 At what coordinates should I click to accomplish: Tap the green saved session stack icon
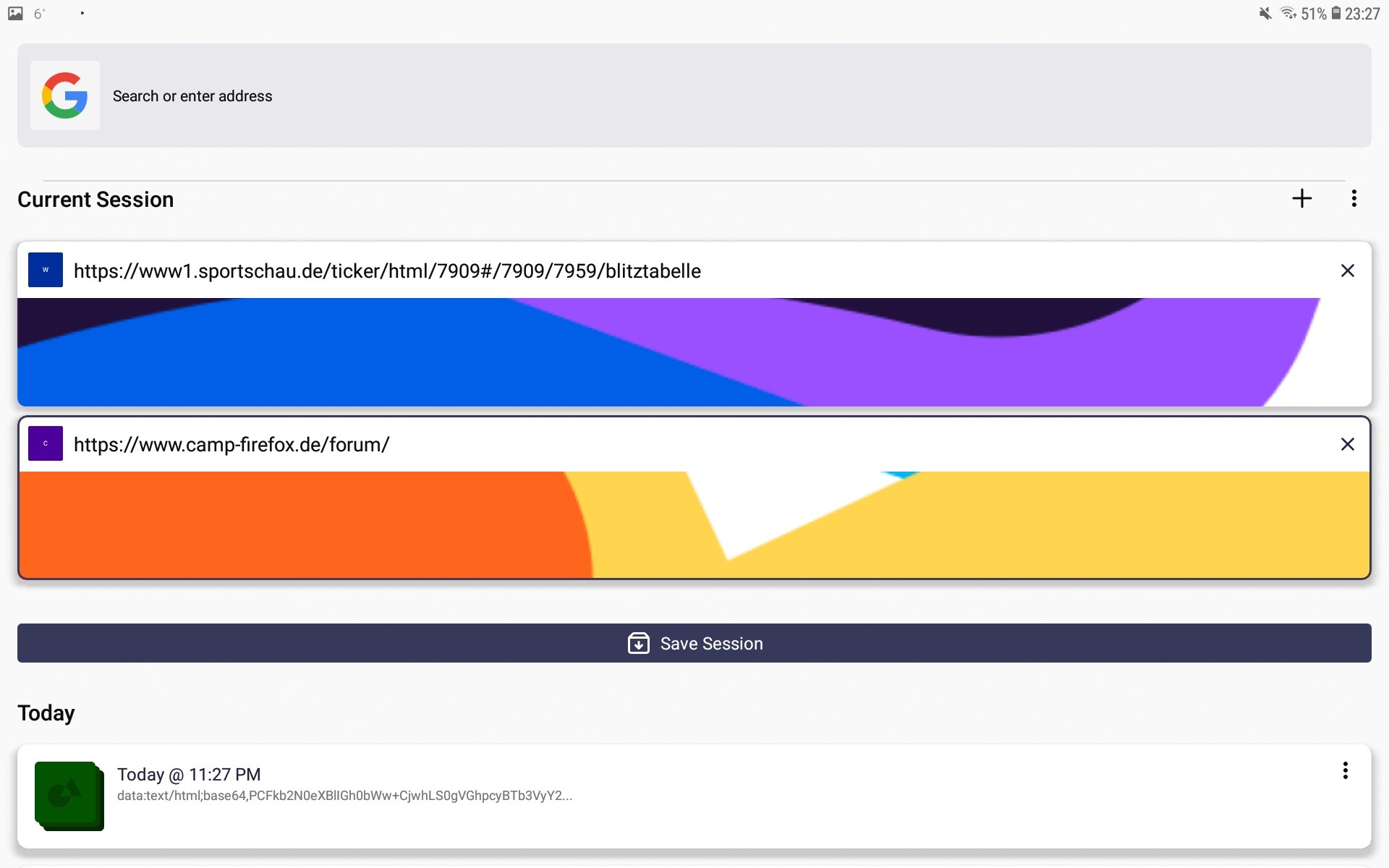point(69,796)
